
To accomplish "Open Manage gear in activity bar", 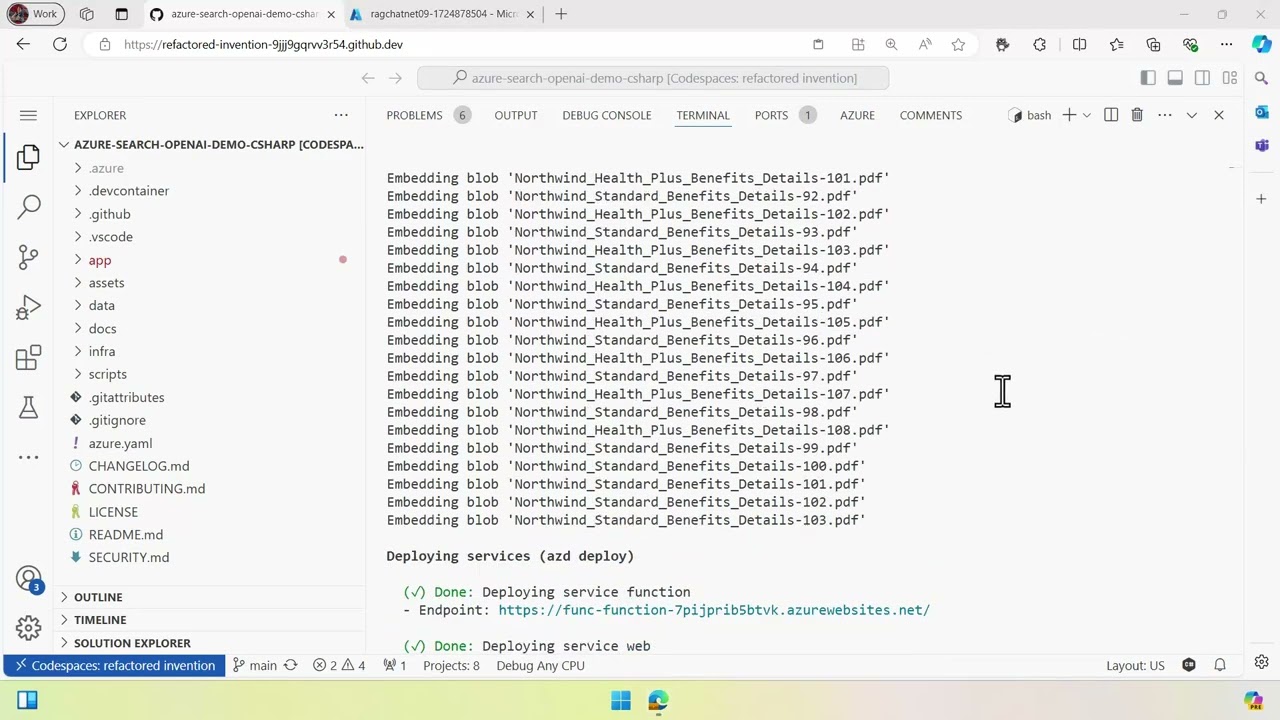I will 28,628.
